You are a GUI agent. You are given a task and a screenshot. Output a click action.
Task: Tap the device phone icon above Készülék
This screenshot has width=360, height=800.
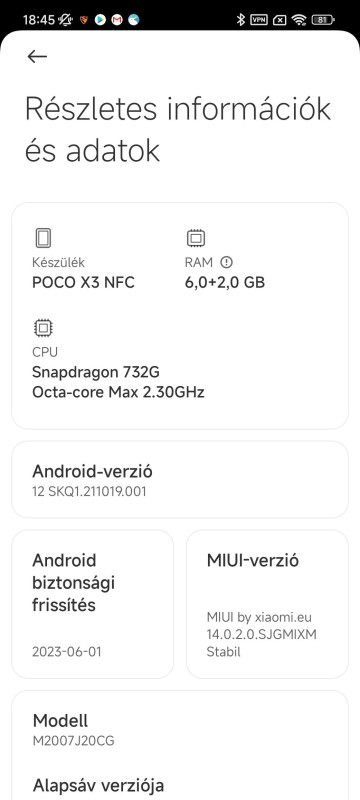[43, 238]
